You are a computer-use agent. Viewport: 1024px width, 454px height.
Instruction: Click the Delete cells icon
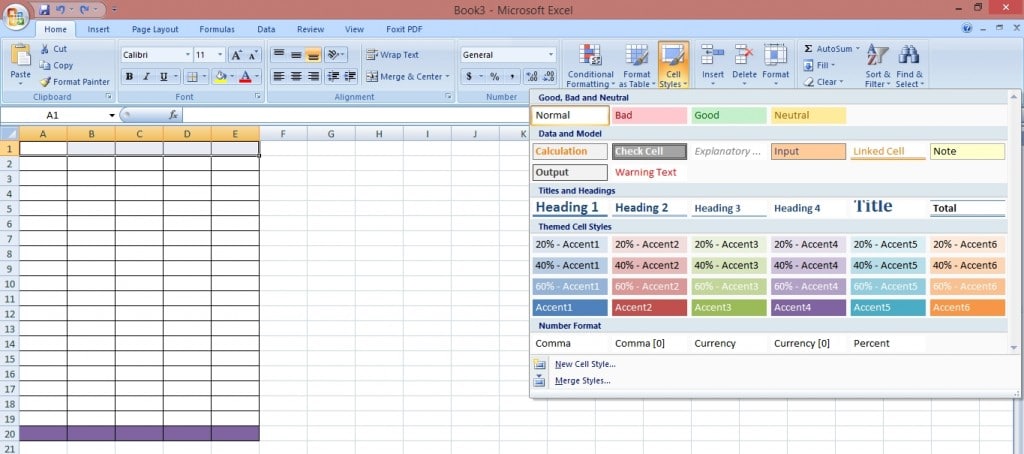coord(744,54)
